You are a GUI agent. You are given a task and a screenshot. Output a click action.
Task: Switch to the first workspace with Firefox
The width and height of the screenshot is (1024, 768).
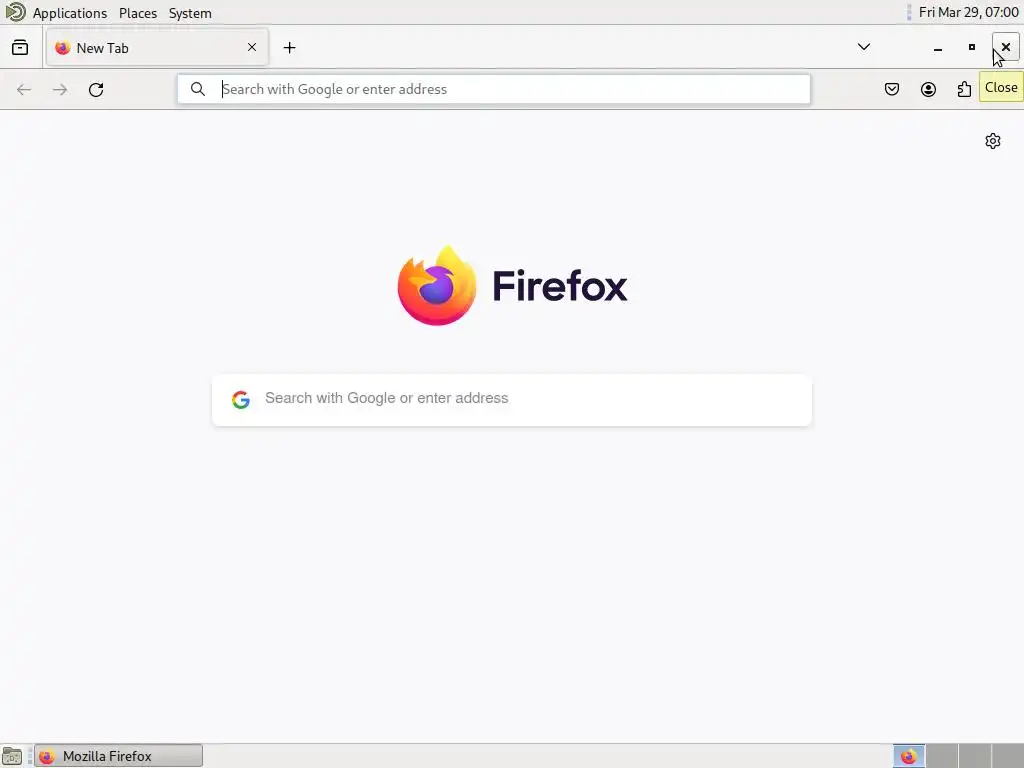point(908,756)
